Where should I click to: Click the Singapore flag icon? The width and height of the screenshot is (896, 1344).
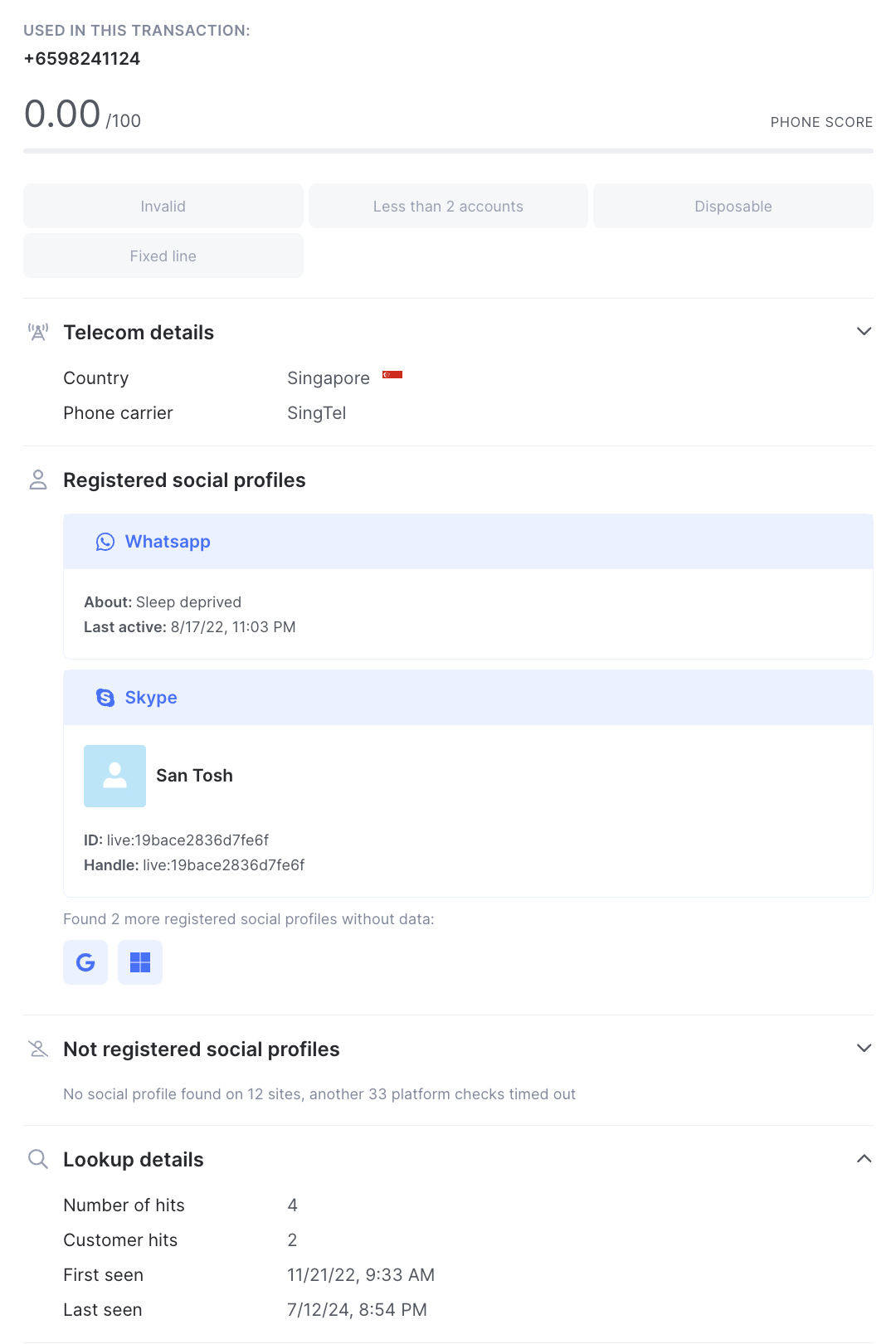392,375
